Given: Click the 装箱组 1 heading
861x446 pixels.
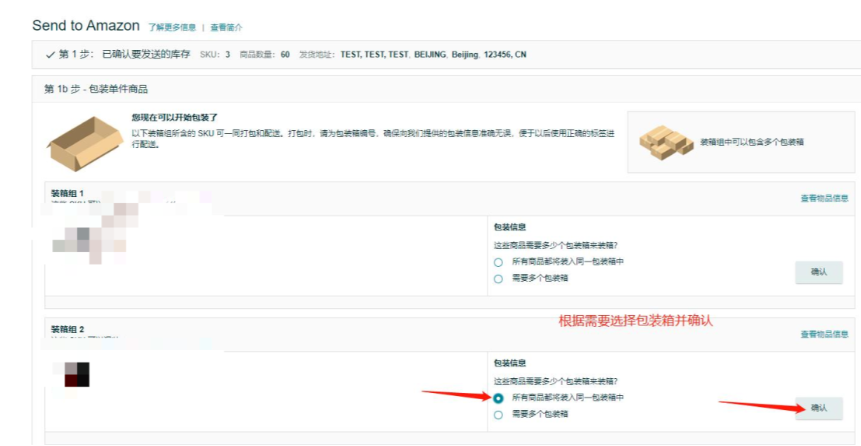Looking at the screenshot, I should 68,194.
